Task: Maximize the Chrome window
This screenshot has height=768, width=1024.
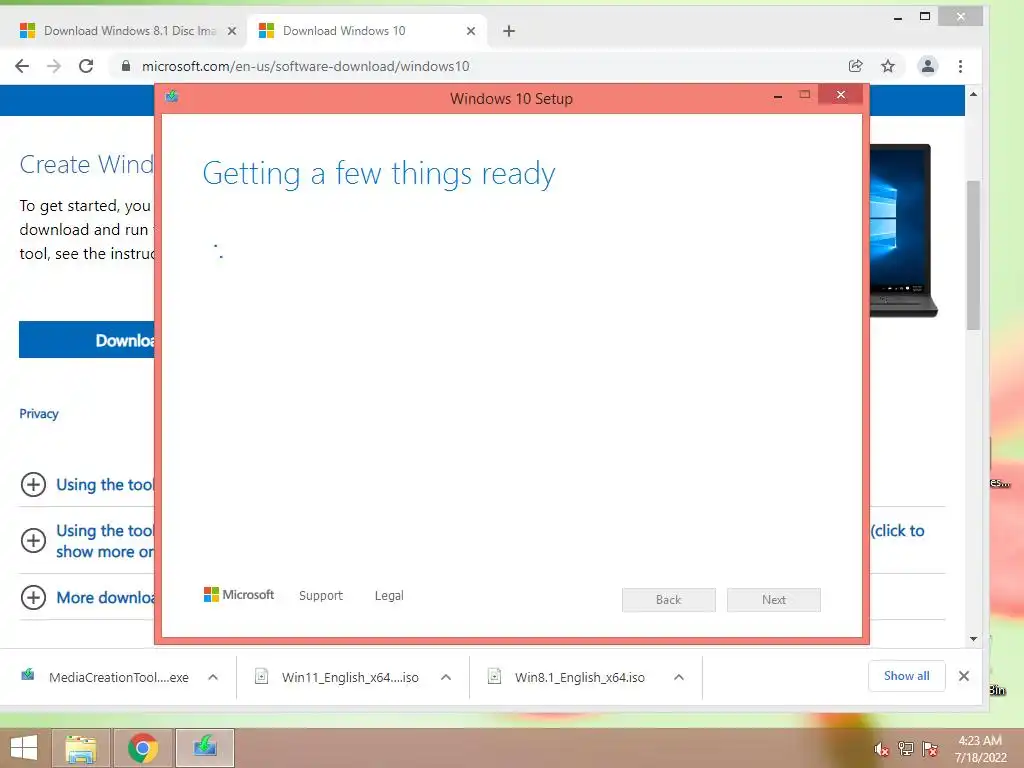Action: tap(925, 16)
